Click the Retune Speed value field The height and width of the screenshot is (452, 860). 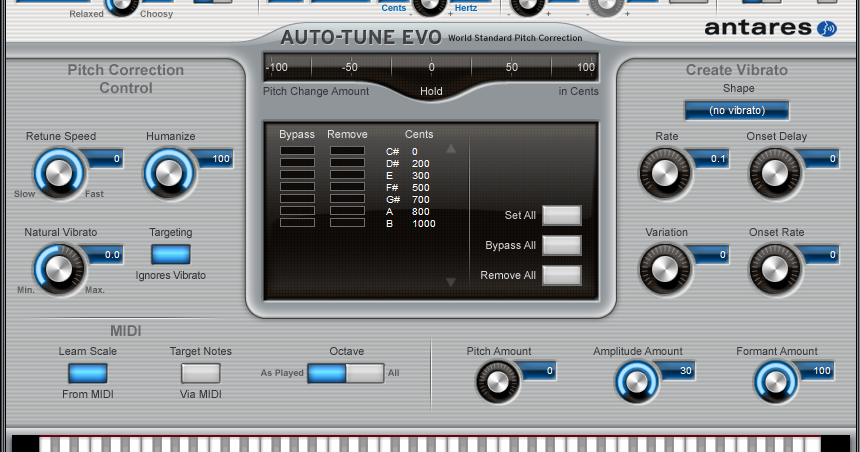tap(102, 159)
